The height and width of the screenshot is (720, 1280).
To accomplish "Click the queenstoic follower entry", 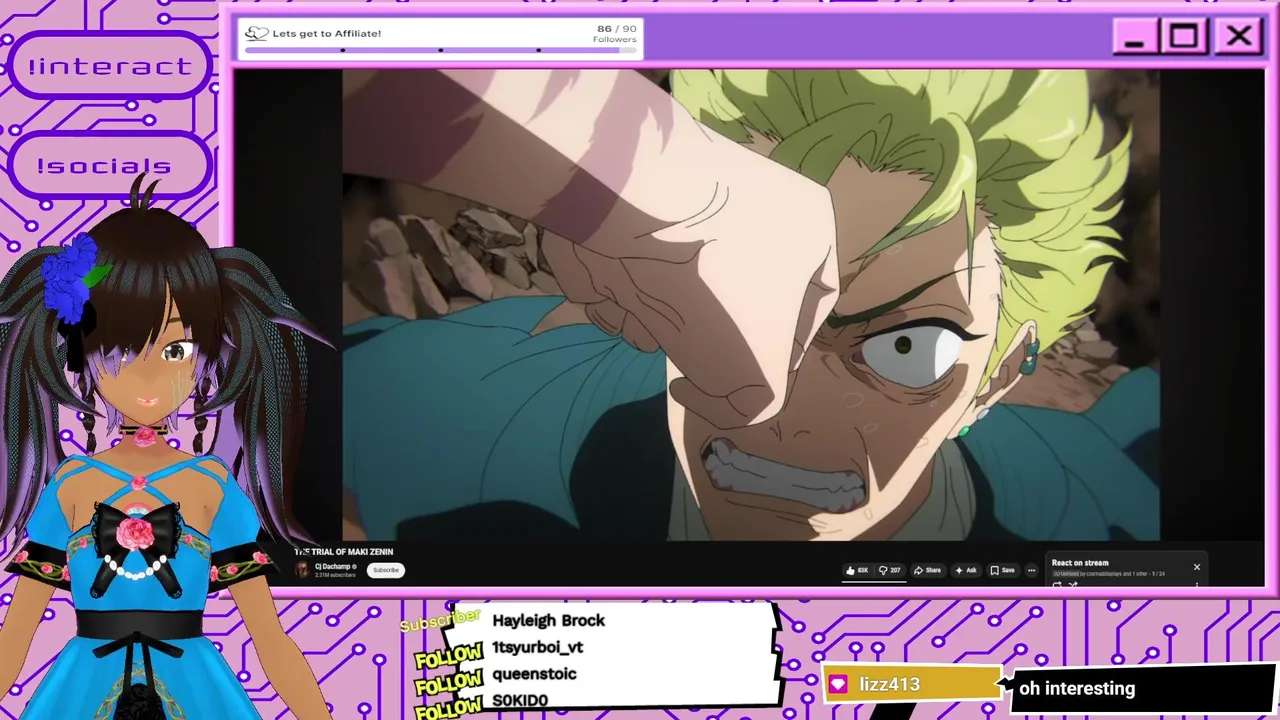I will [534, 674].
